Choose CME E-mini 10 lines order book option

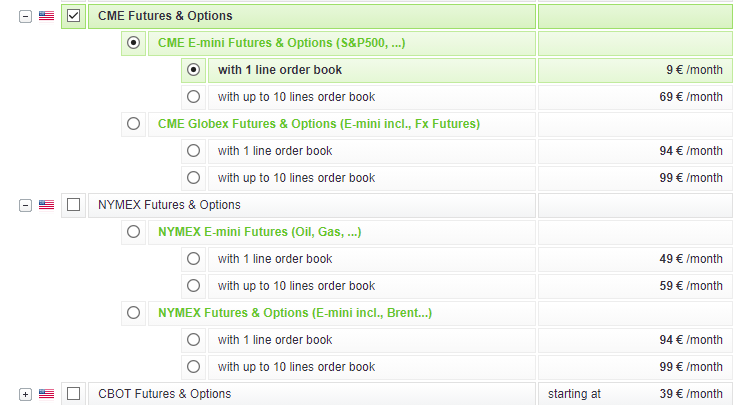point(193,97)
